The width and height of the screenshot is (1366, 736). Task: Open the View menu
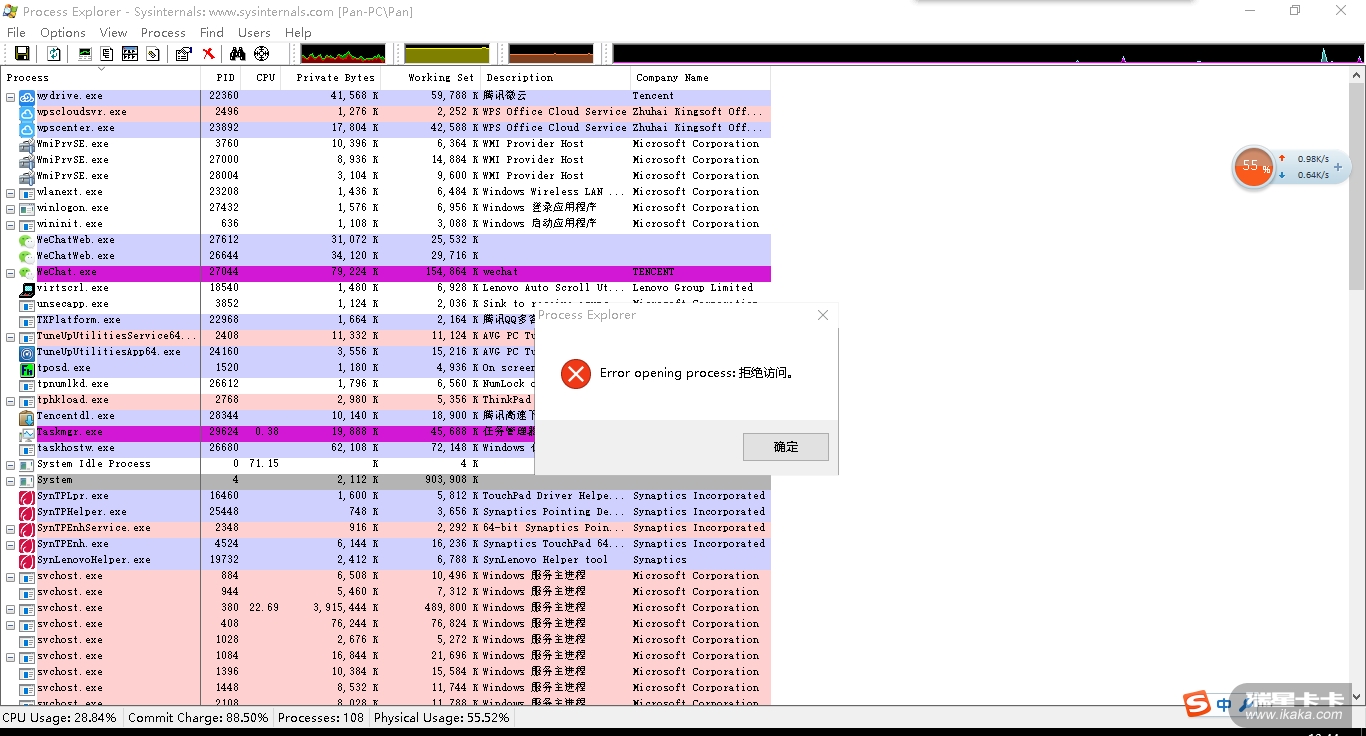coord(113,32)
